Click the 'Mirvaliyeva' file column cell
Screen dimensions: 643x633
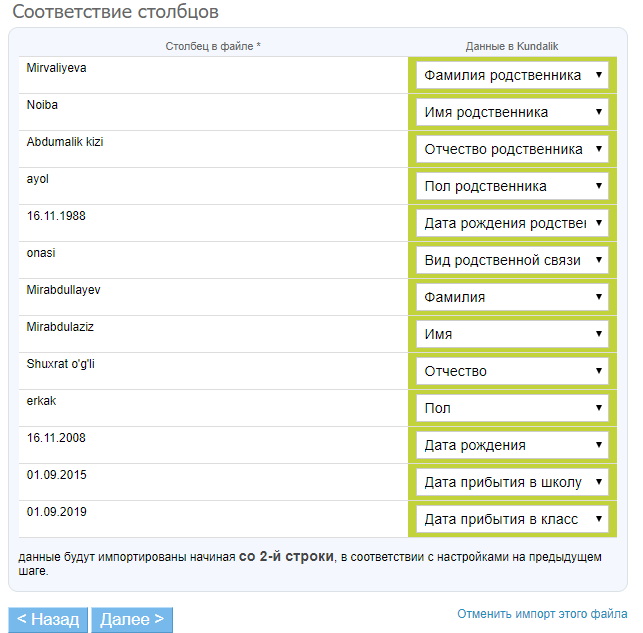coord(57,68)
